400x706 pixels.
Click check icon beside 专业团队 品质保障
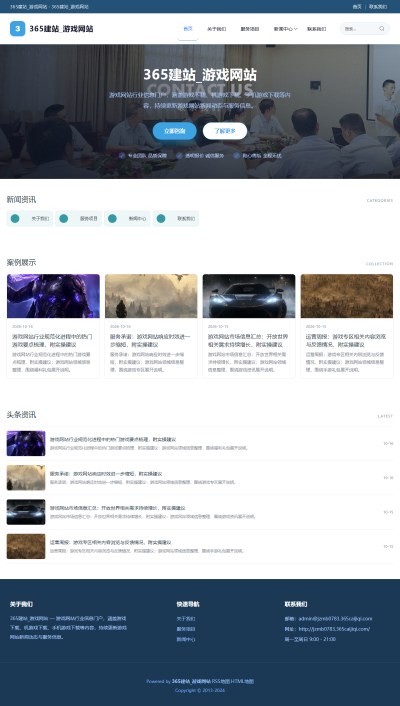(x=122, y=155)
